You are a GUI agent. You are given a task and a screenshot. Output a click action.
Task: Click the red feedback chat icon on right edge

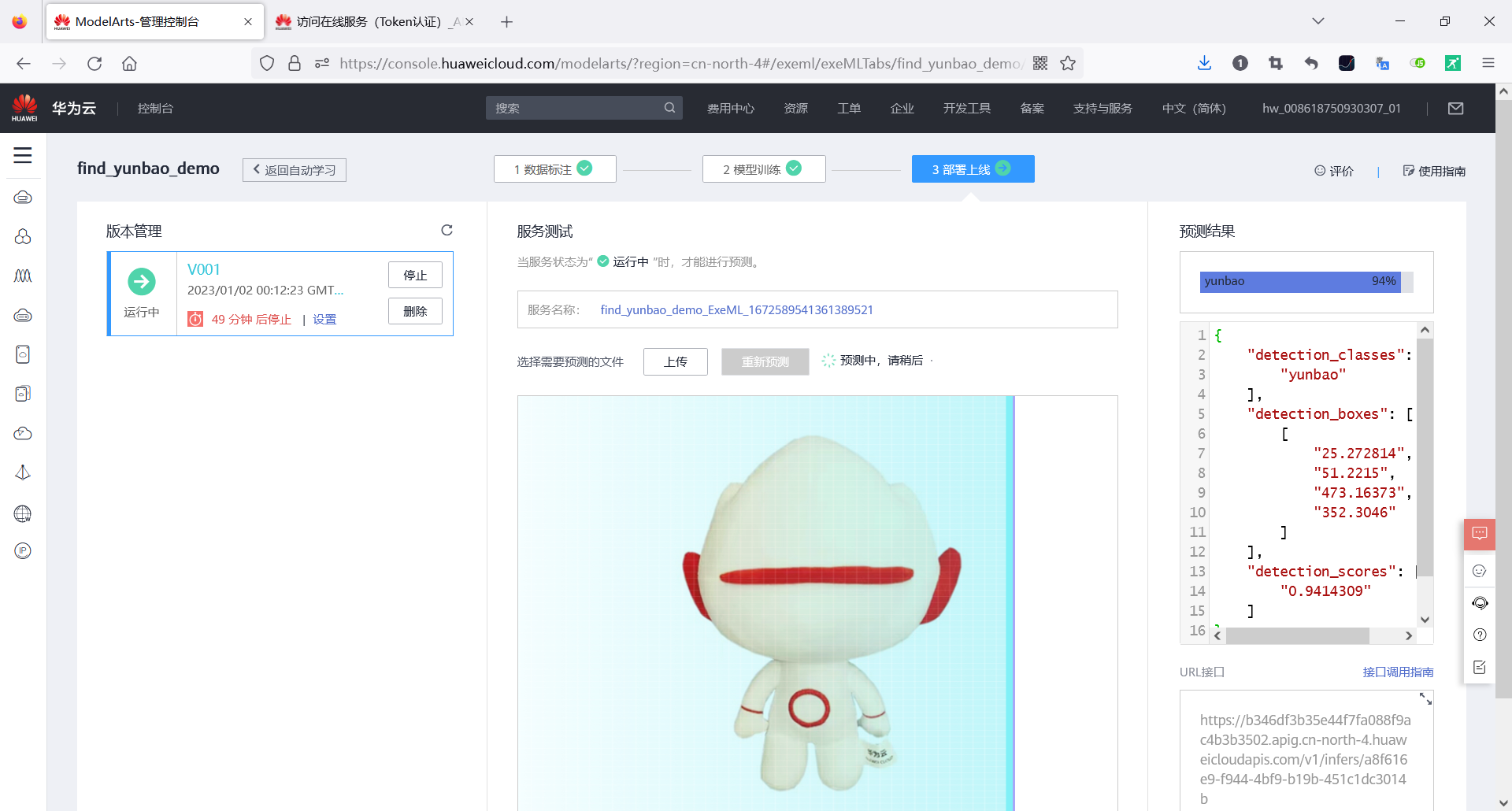[x=1479, y=534]
